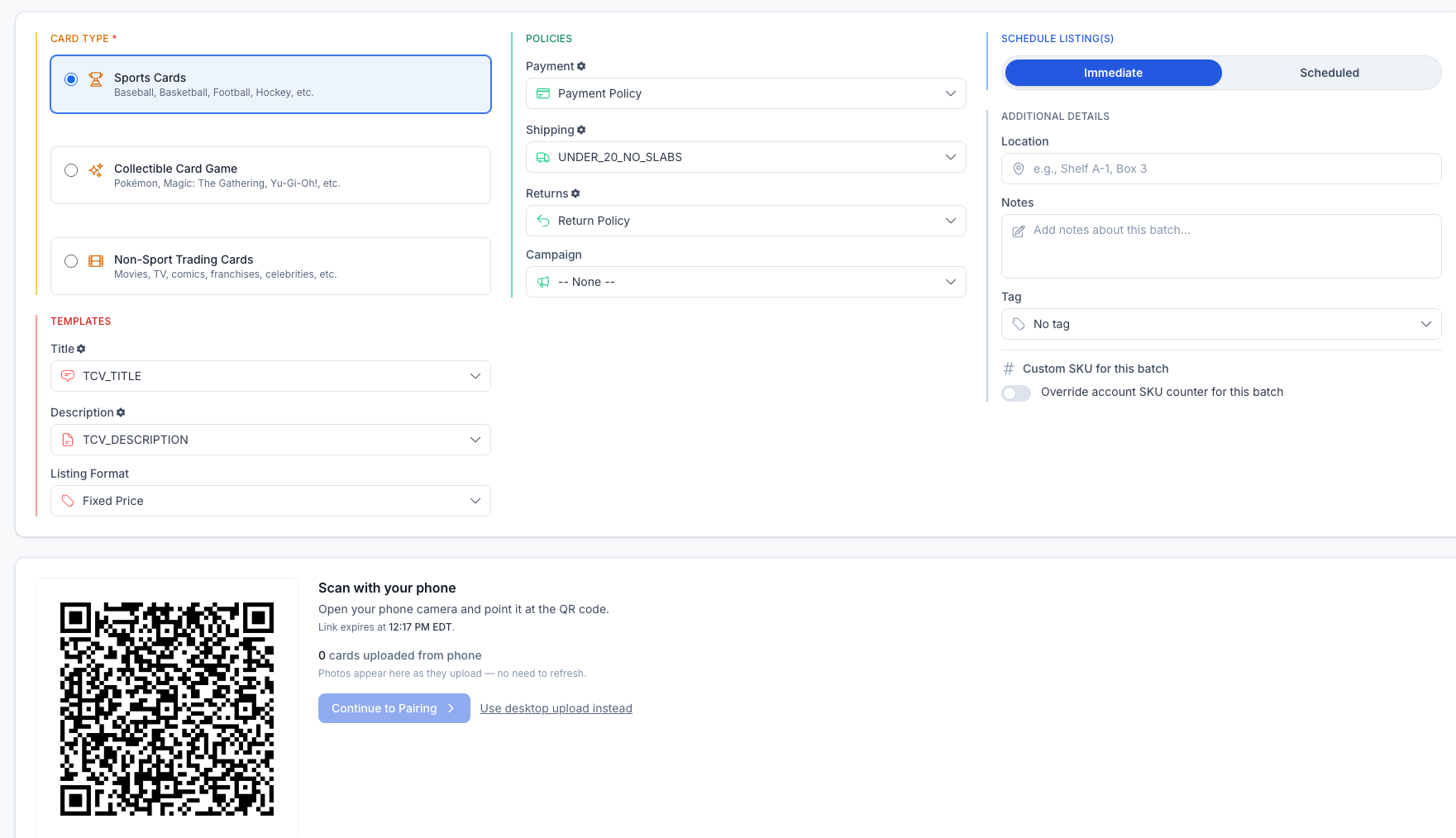
Task: Open the UNDER_20_NO_SLABS shipping dropdown
Action: (x=746, y=157)
